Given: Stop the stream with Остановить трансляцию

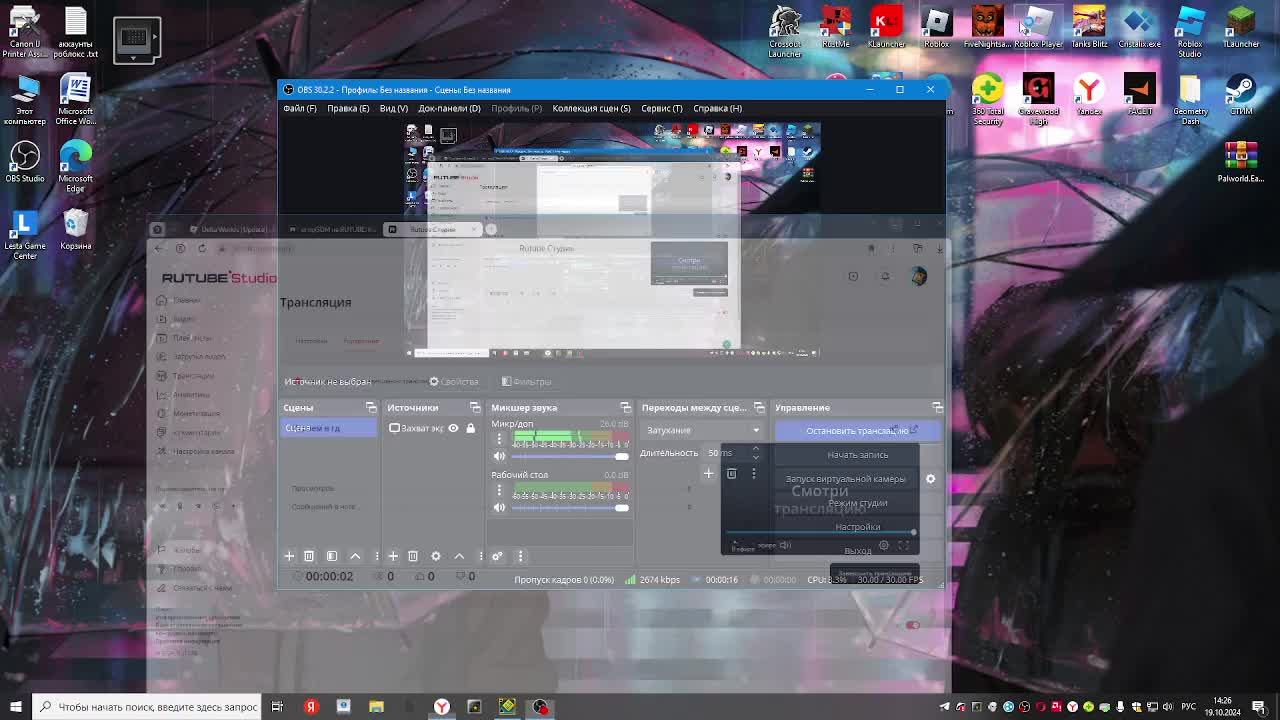Looking at the screenshot, I should click(x=857, y=431).
